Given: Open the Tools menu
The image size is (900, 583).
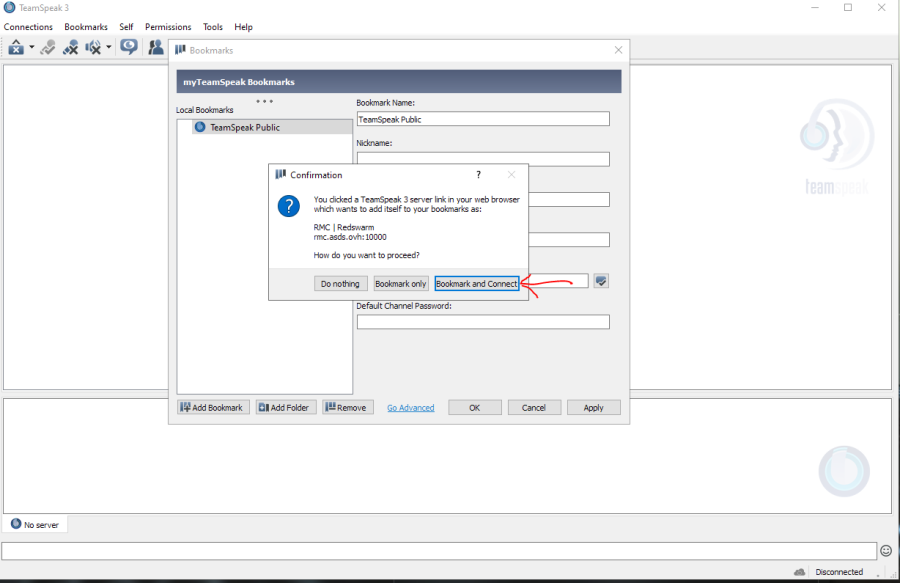Looking at the screenshot, I should click(212, 27).
